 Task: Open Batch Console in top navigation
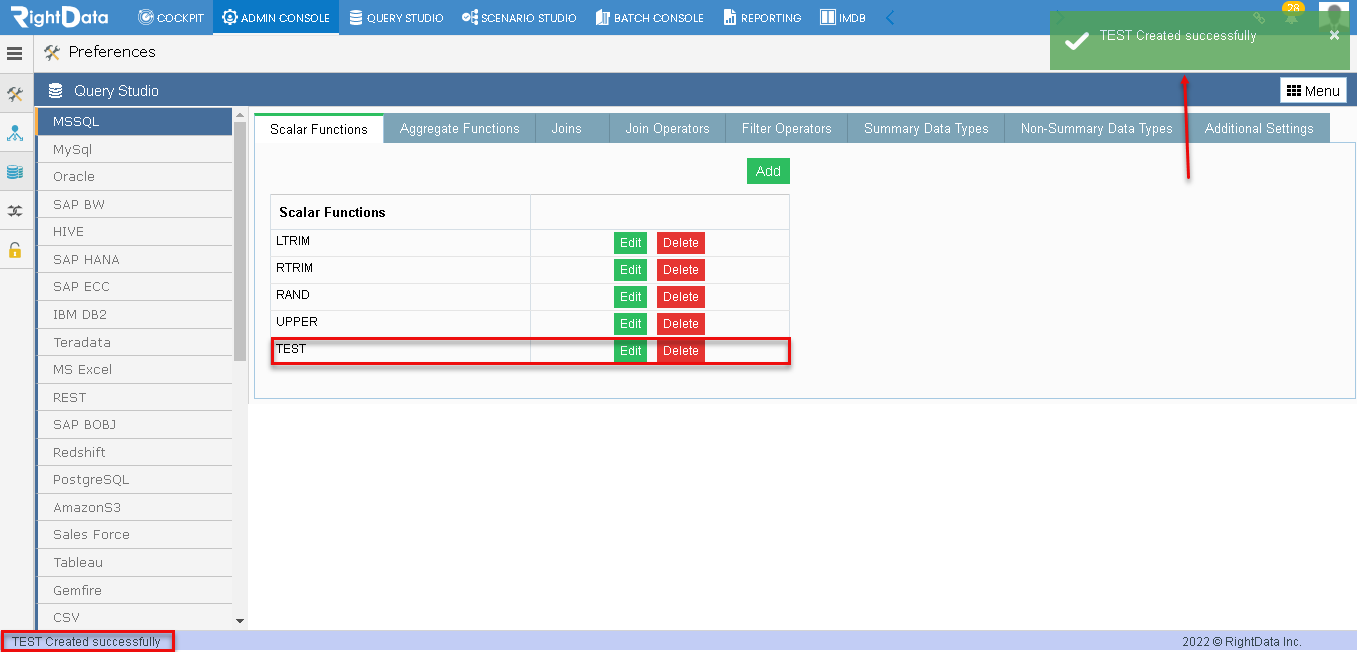(650, 17)
